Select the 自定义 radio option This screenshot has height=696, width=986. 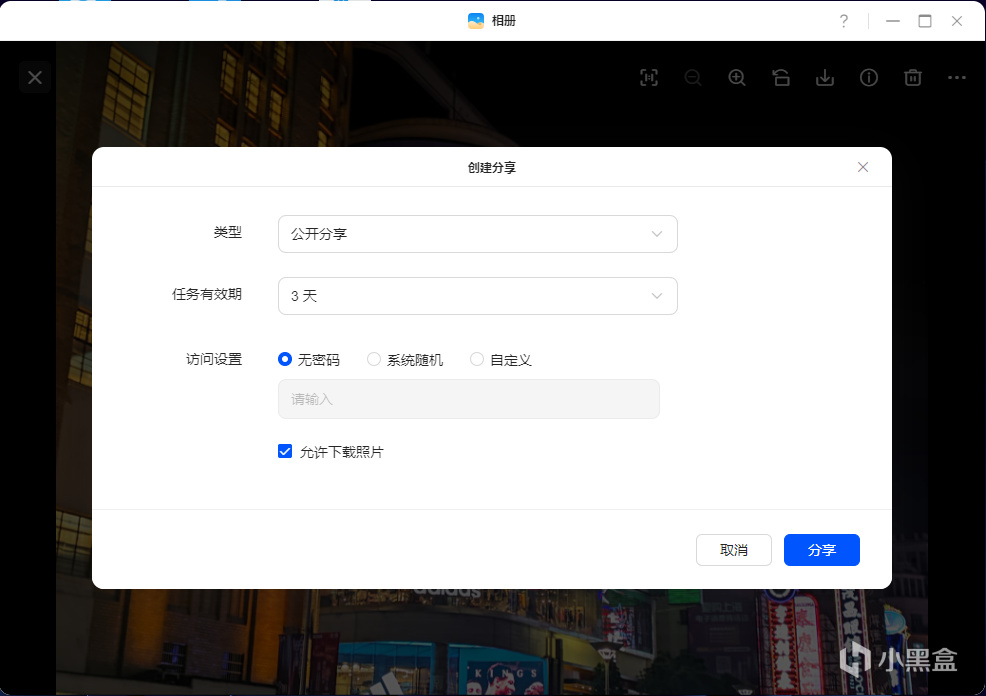(x=477, y=359)
